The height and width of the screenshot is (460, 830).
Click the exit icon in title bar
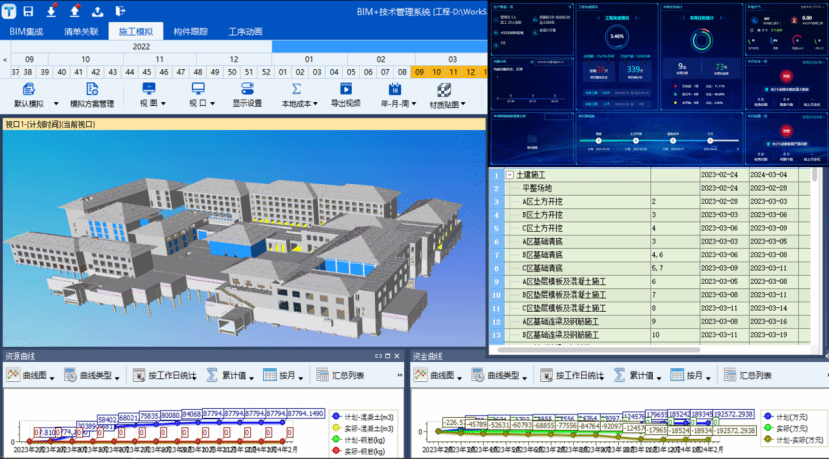(x=122, y=11)
